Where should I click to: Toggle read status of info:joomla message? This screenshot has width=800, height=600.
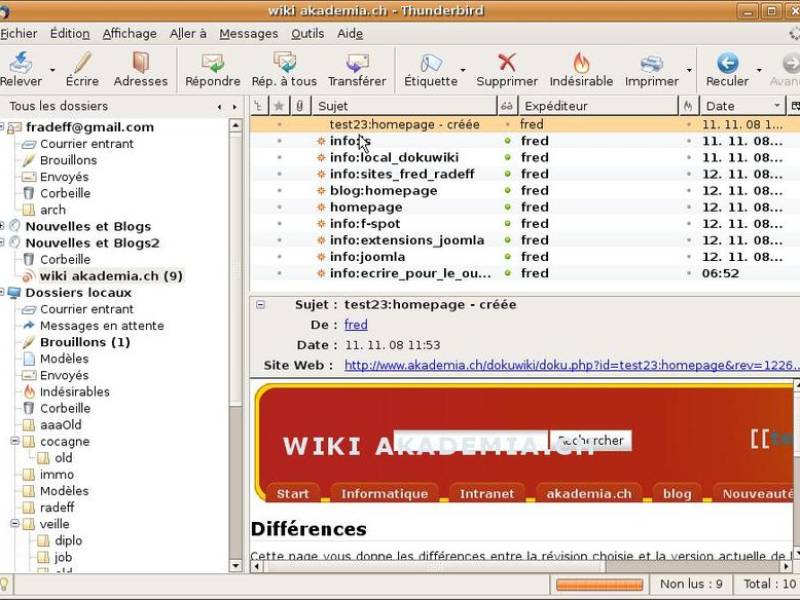click(x=507, y=257)
